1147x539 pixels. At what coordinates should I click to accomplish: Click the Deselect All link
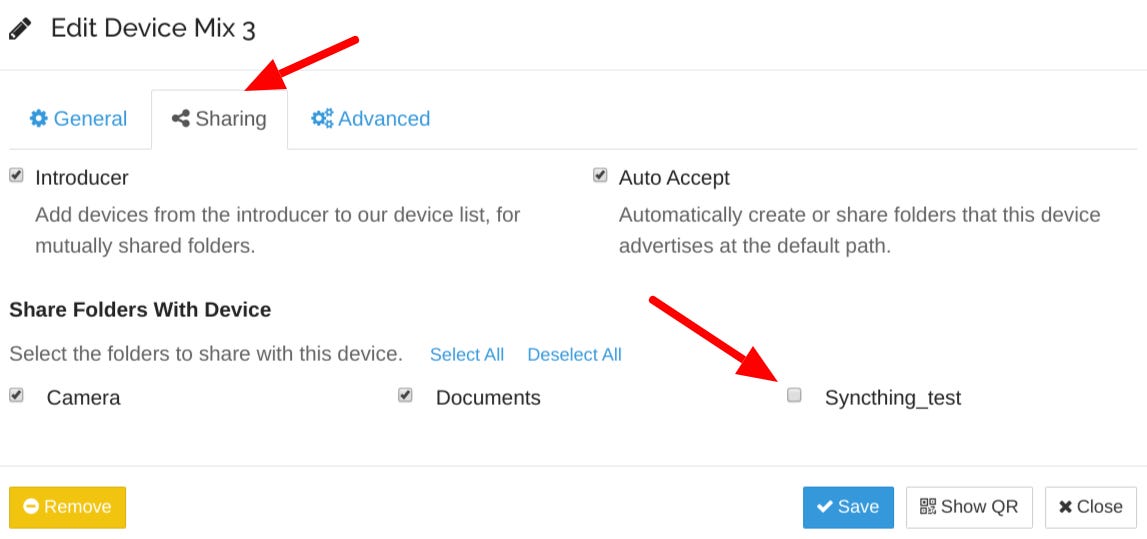[x=574, y=355]
